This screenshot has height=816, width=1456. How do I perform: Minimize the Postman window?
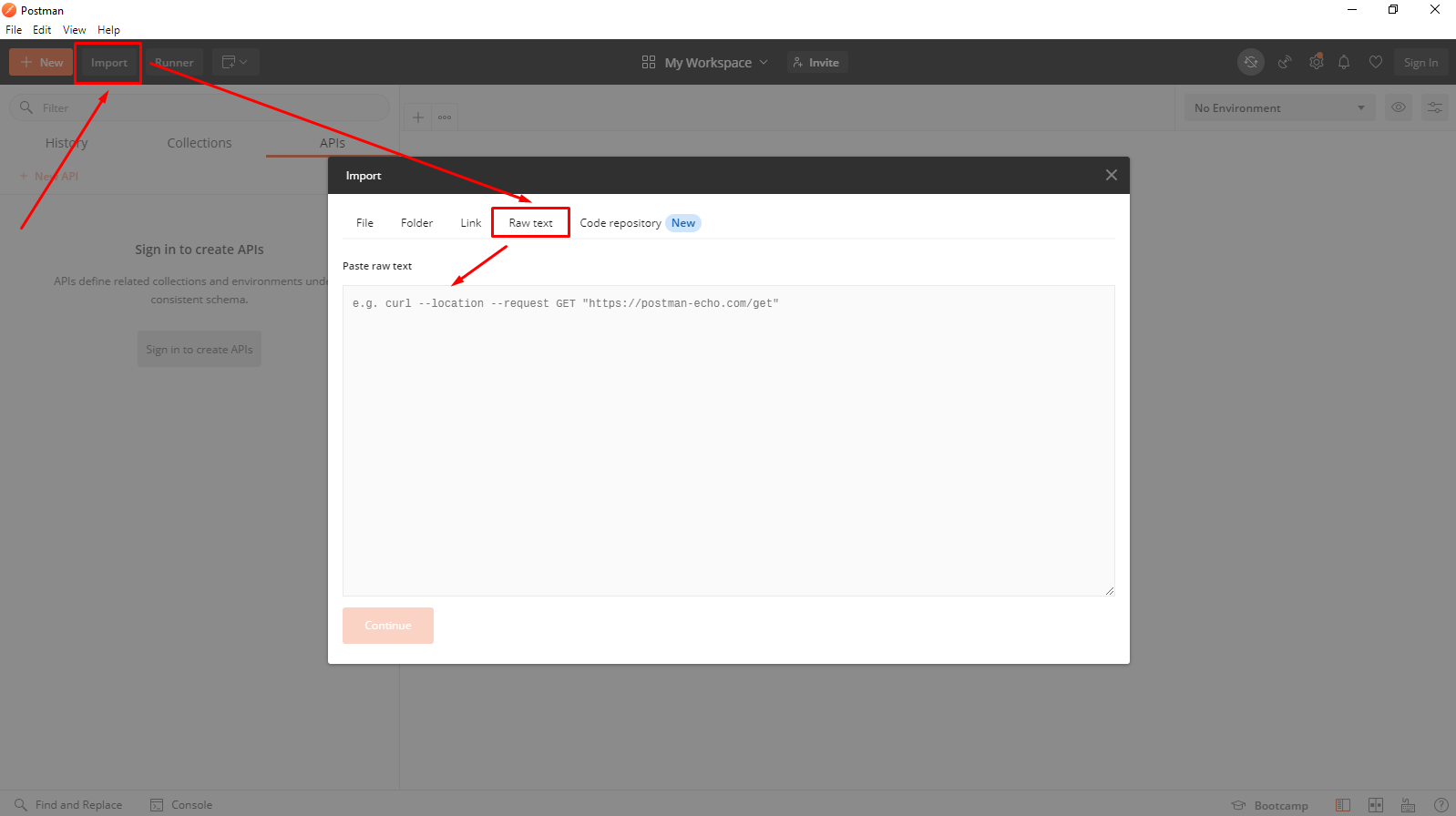(1352, 10)
